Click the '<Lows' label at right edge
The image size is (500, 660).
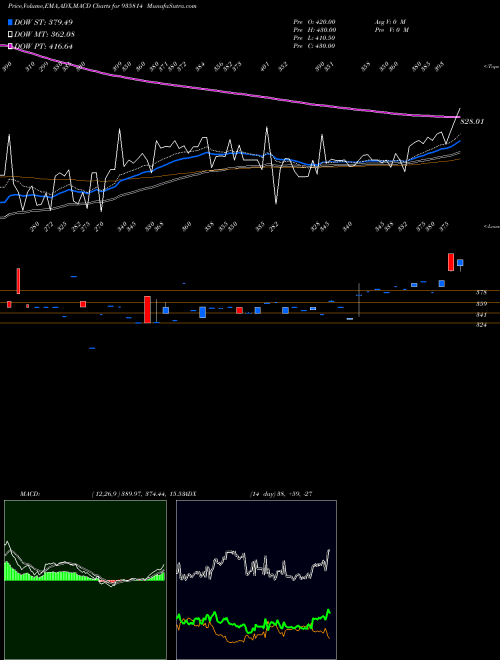(x=491, y=226)
